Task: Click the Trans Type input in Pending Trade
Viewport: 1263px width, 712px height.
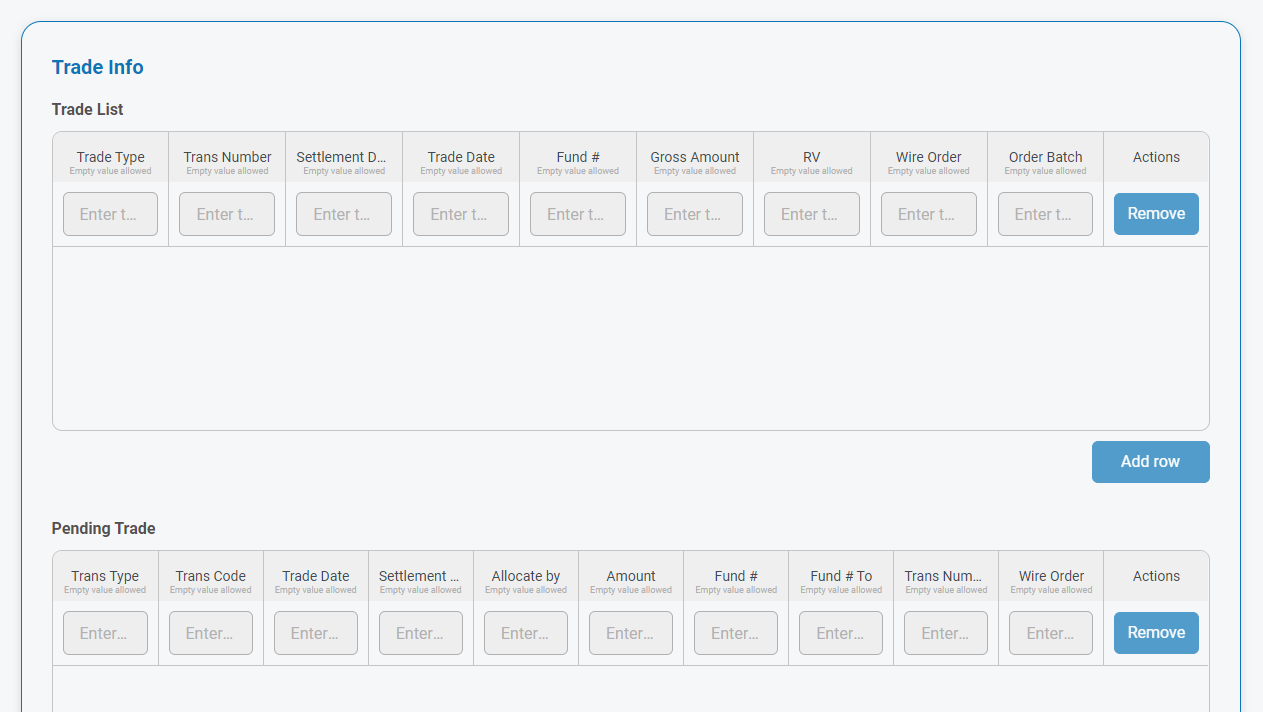Action: (x=105, y=633)
